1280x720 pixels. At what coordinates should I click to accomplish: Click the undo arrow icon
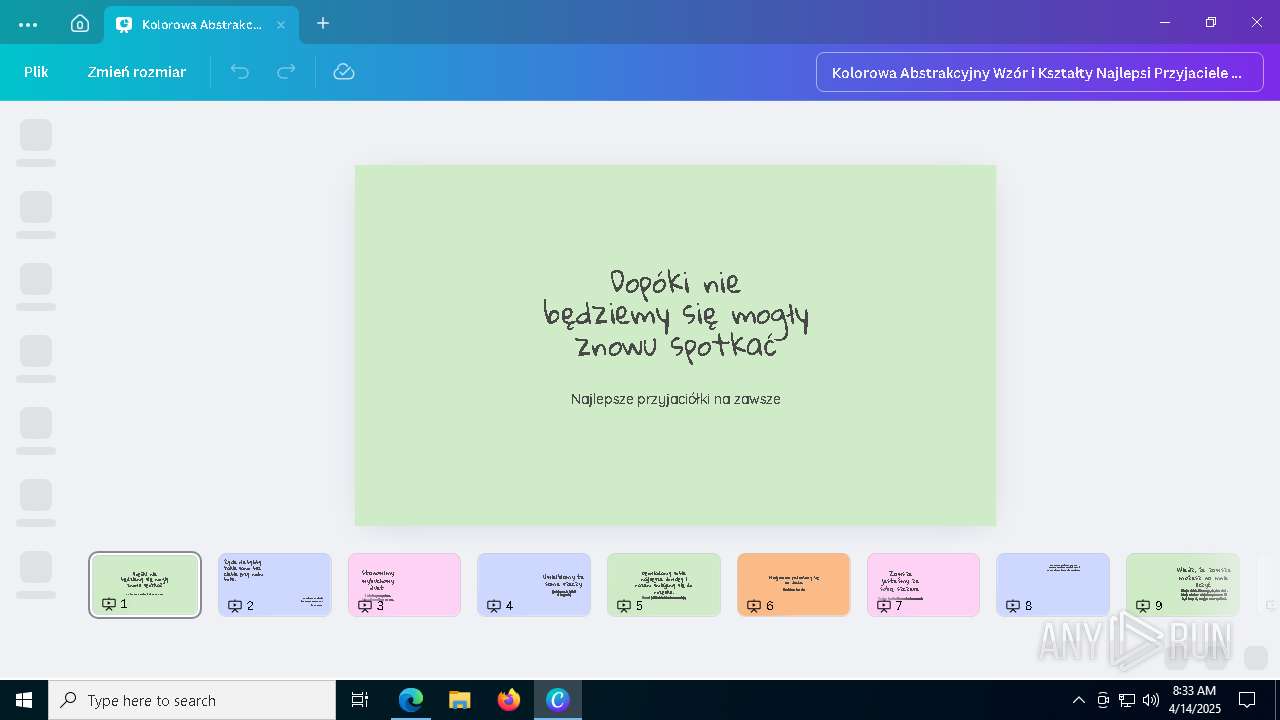tap(240, 71)
